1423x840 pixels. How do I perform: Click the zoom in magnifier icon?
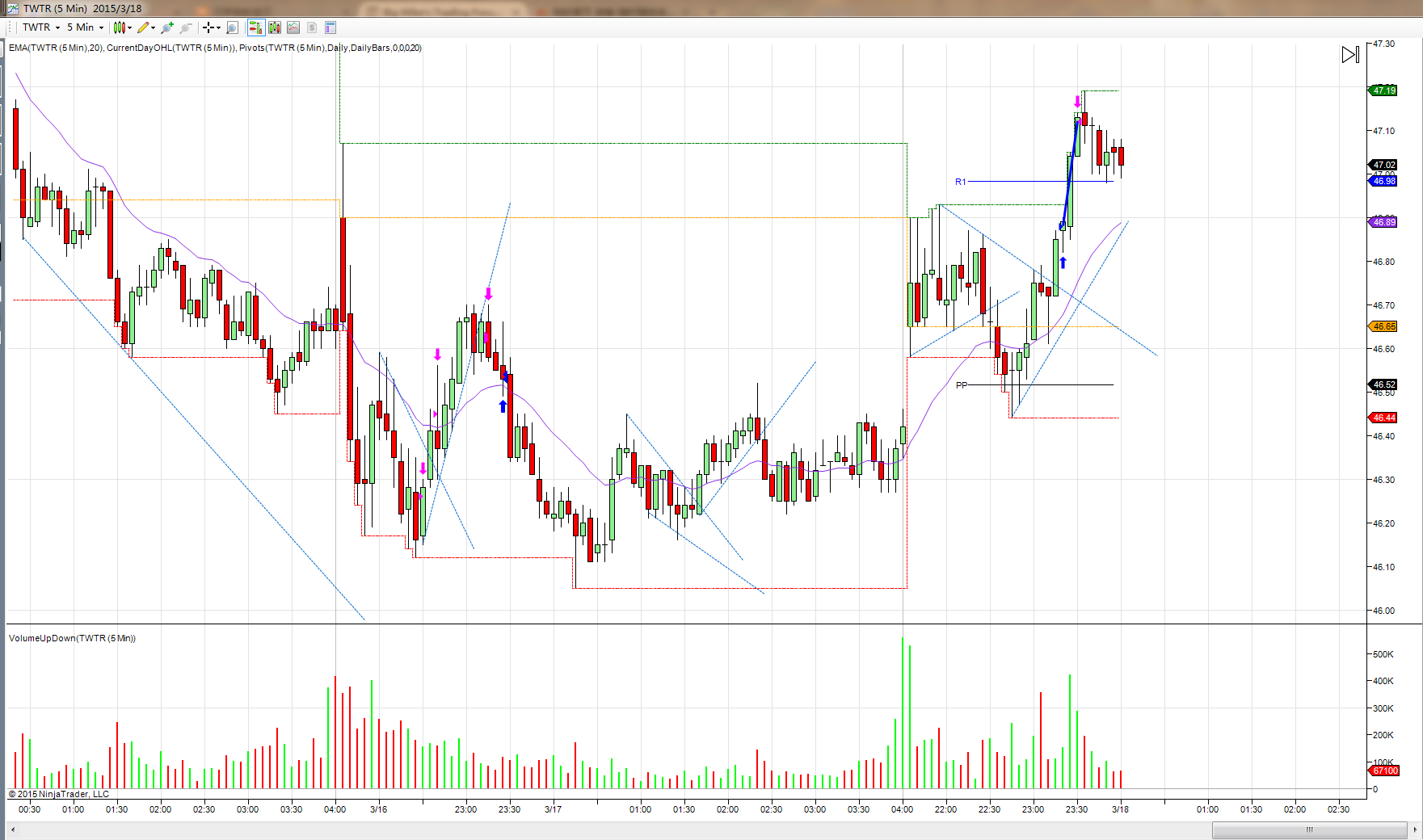(167, 27)
